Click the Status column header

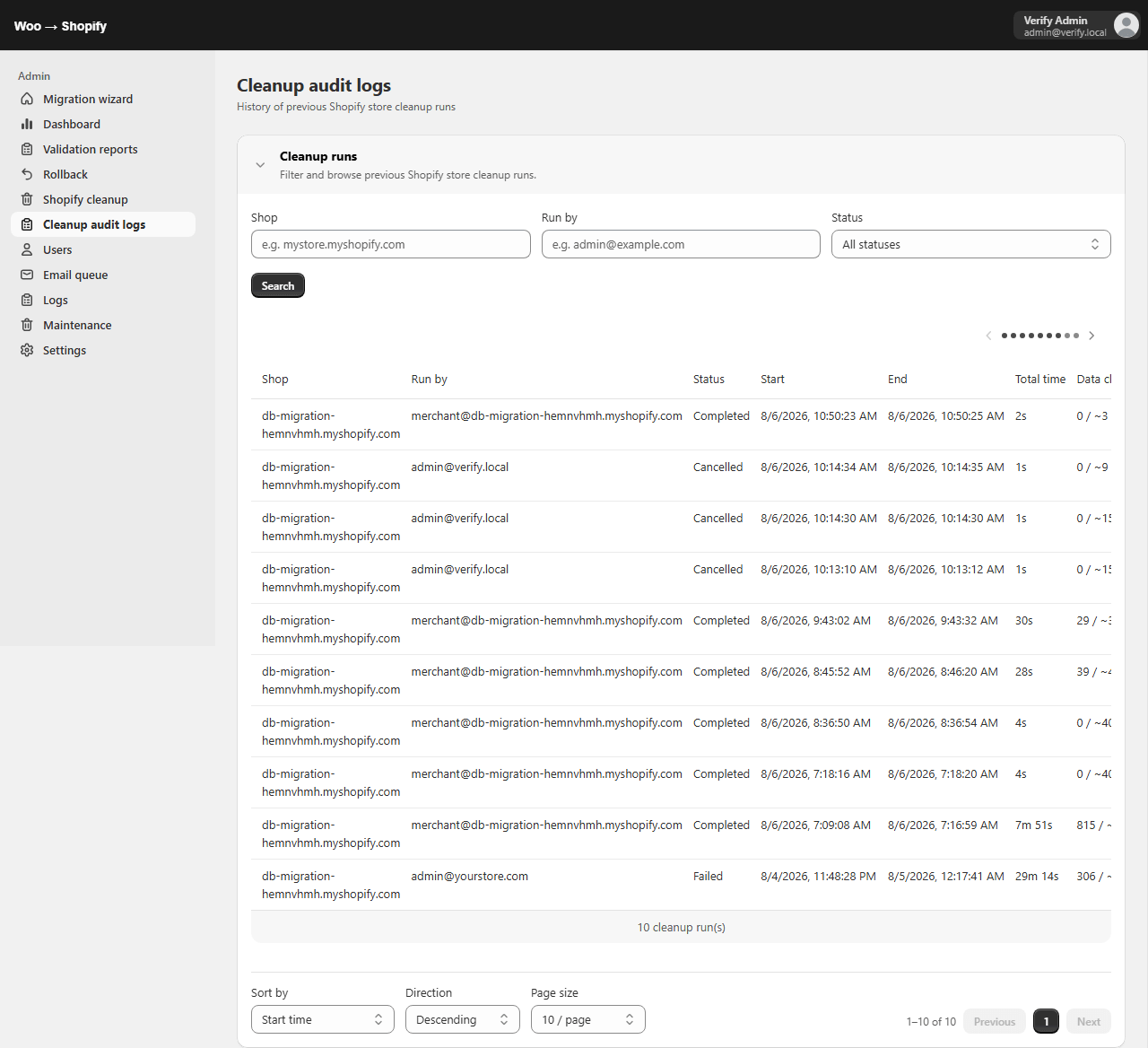coord(709,380)
